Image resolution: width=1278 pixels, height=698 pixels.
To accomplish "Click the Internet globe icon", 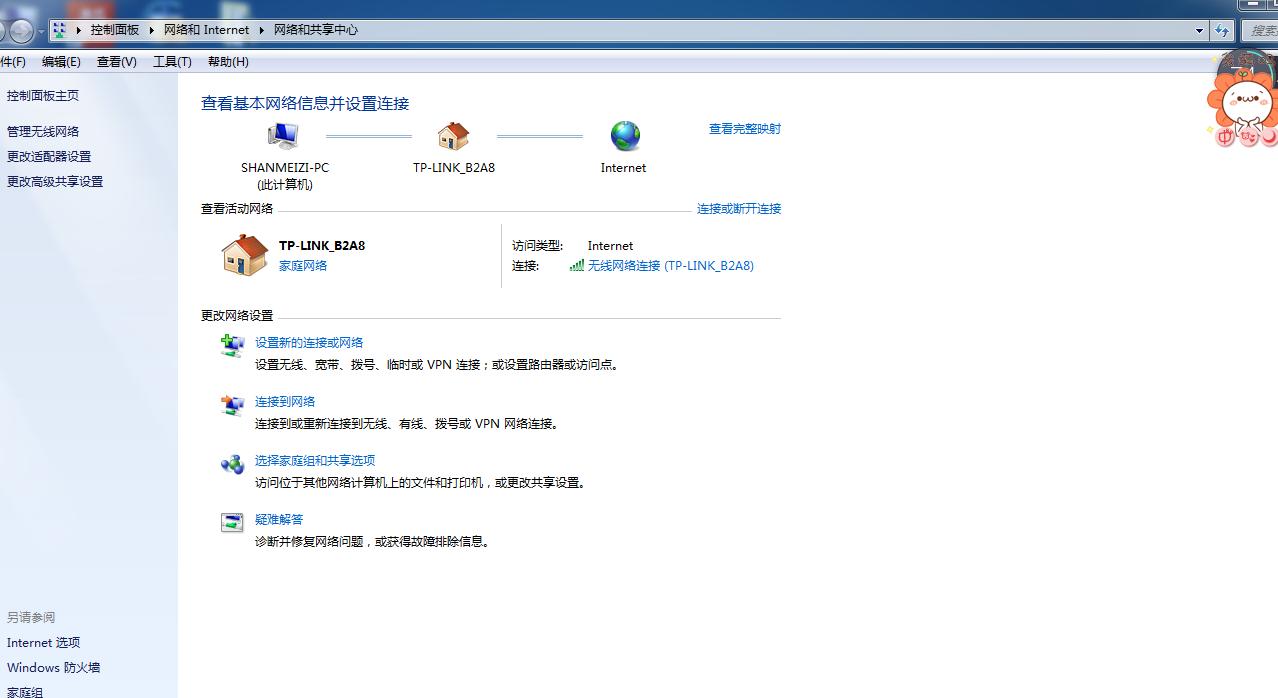I will coord(623,137).
